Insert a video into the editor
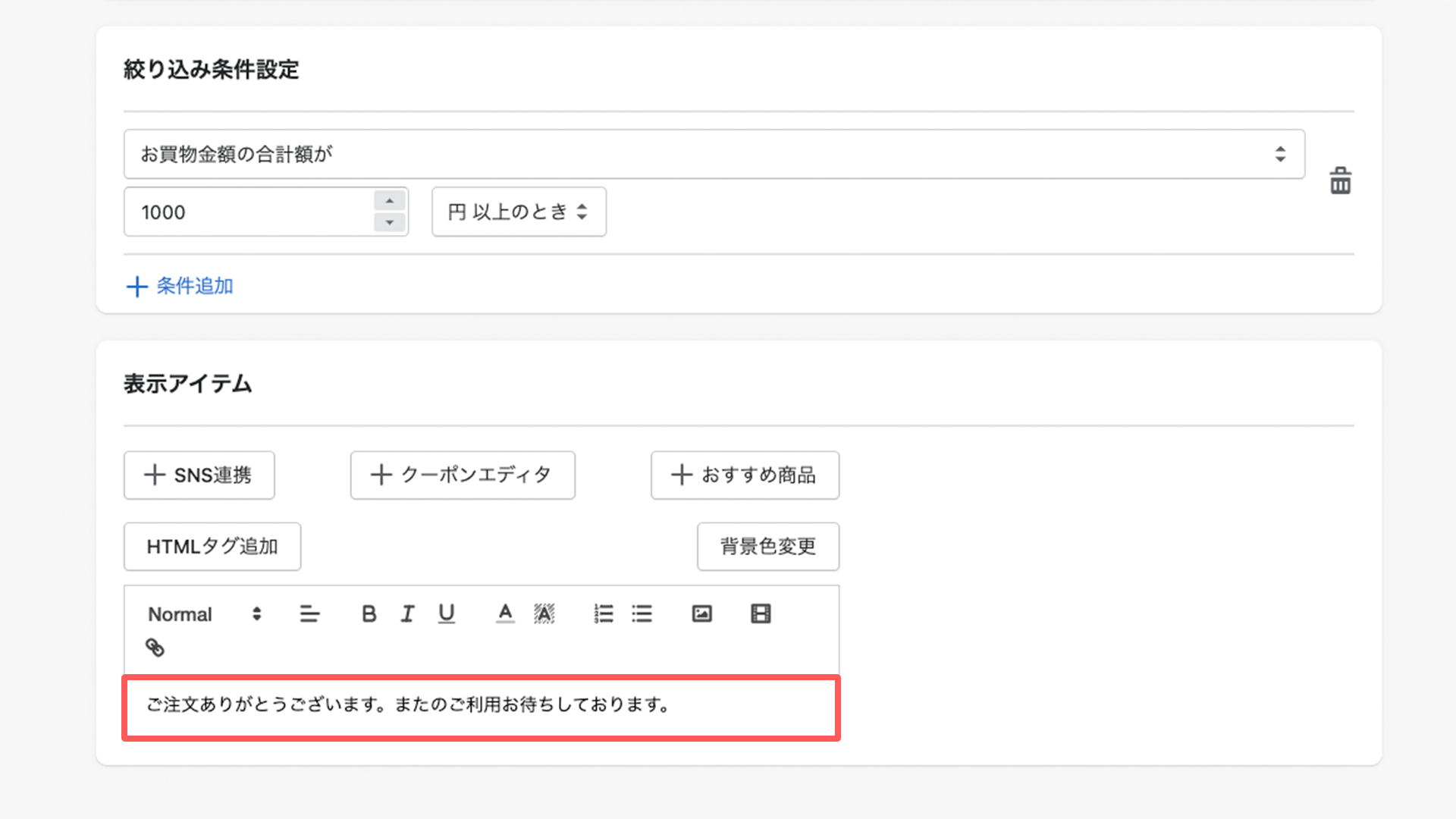The image size is (1456, 819). pyautogui.click(x=761, y=613)
